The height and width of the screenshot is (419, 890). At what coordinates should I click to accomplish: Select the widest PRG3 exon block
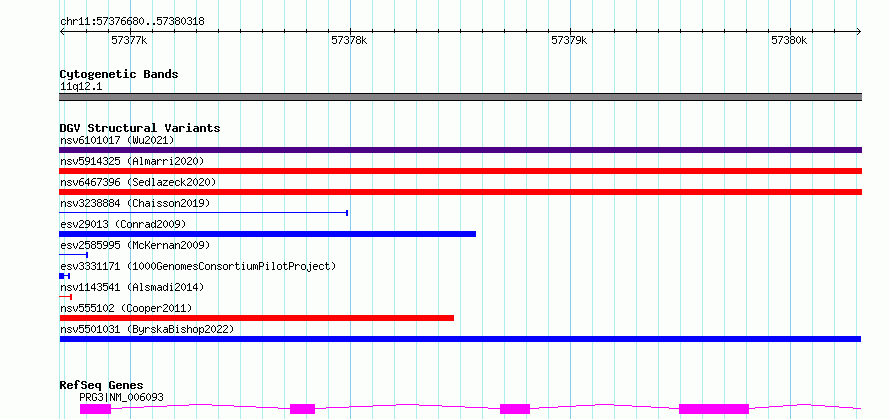pyautogui.click(x=714, y=409)
